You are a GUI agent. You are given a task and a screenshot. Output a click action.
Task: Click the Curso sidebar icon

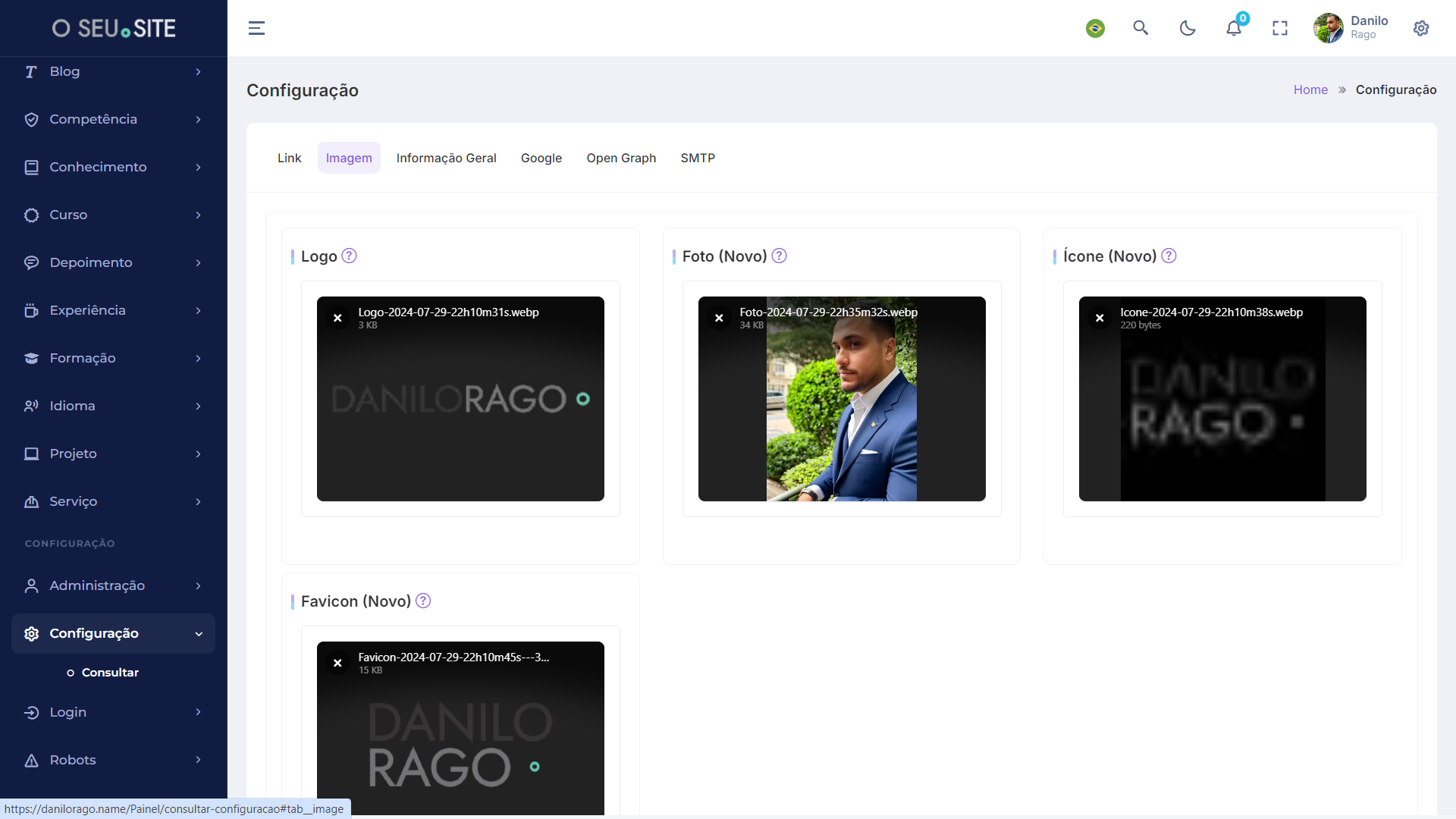[31, 215]
